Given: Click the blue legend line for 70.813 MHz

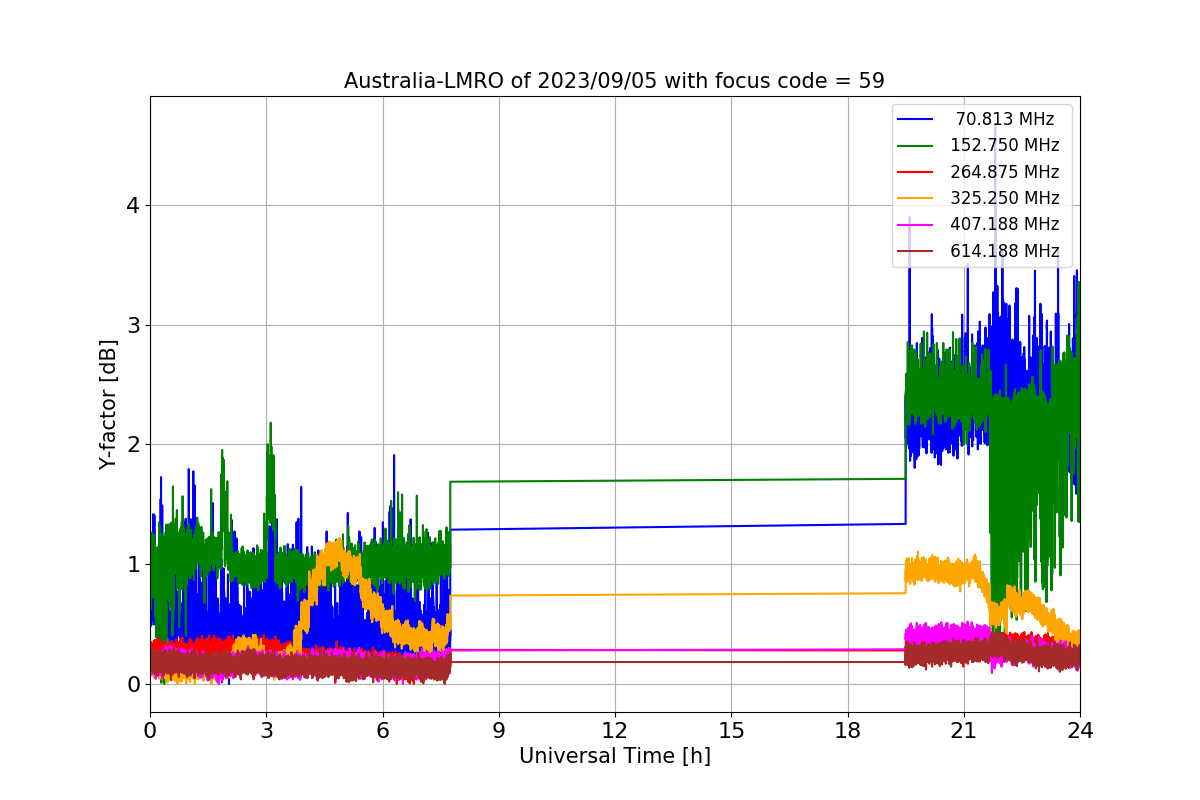Looking at the screenshot, I should pyautogui.click(x=916, y=119).
